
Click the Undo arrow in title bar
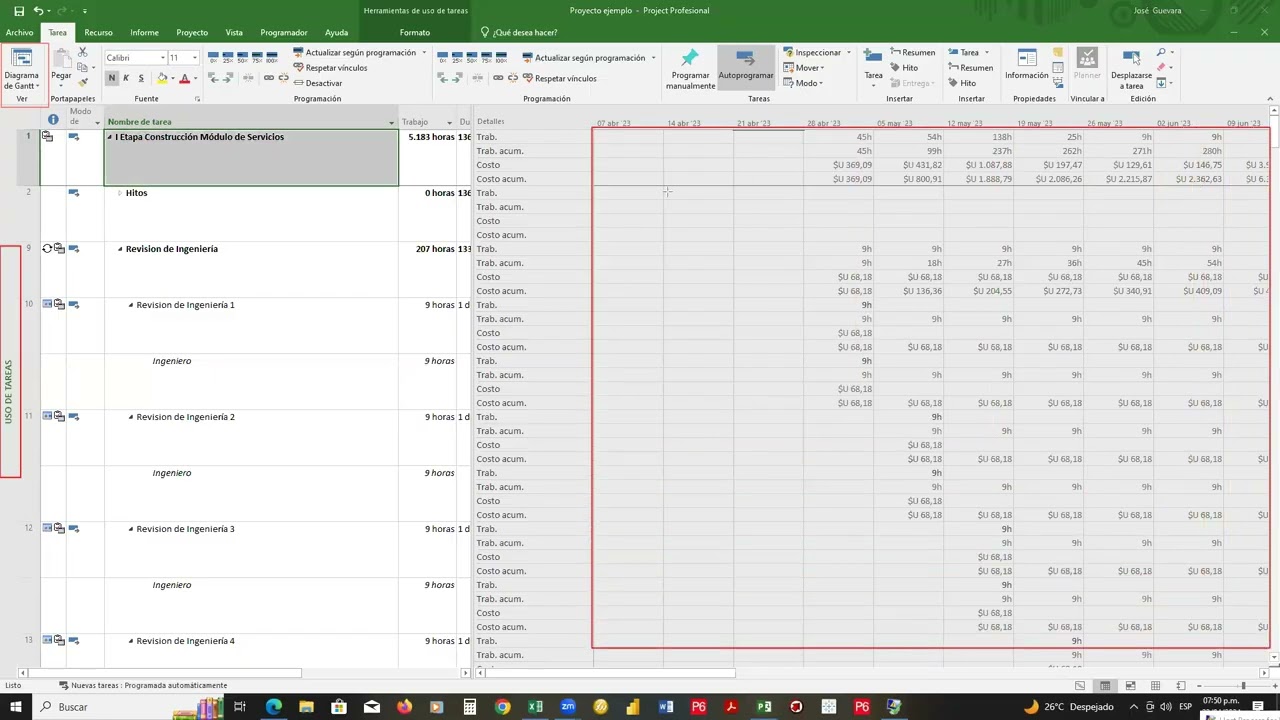pos(38,11)
